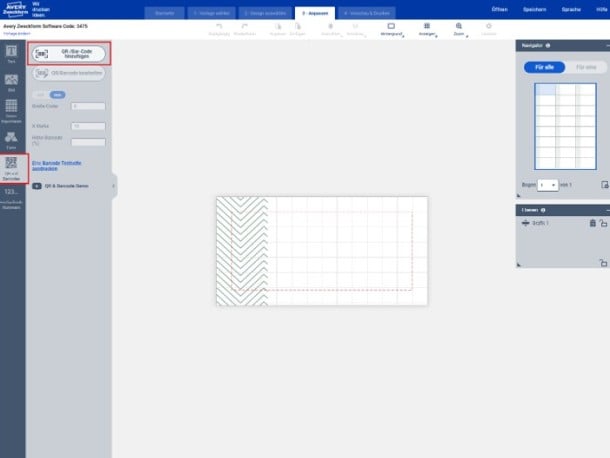Click the resize corner of Navigator panel
610x458 pixels.
coord(519,195)
